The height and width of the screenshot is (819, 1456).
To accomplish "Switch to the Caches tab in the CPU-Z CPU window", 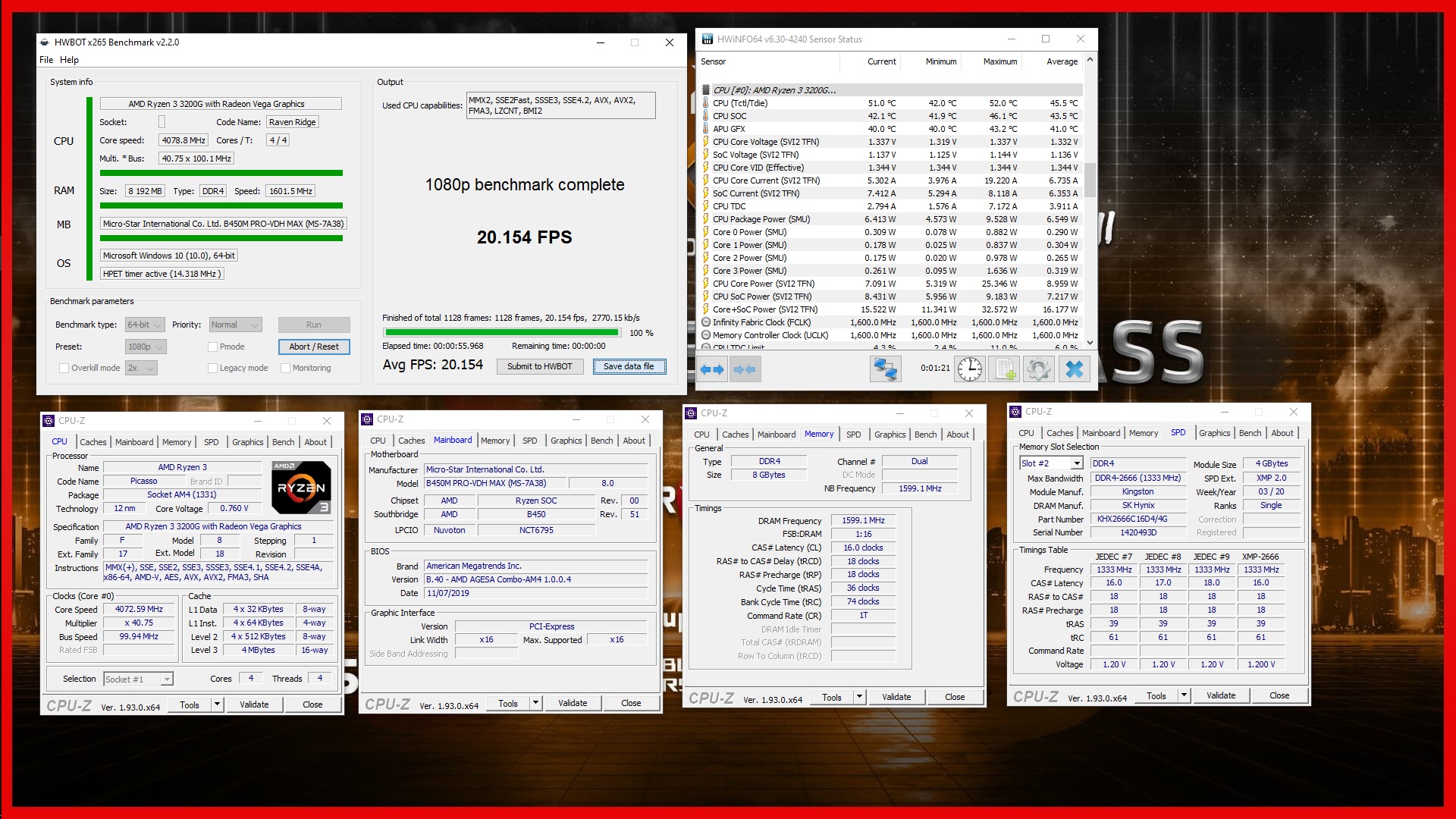I will 93,442.
